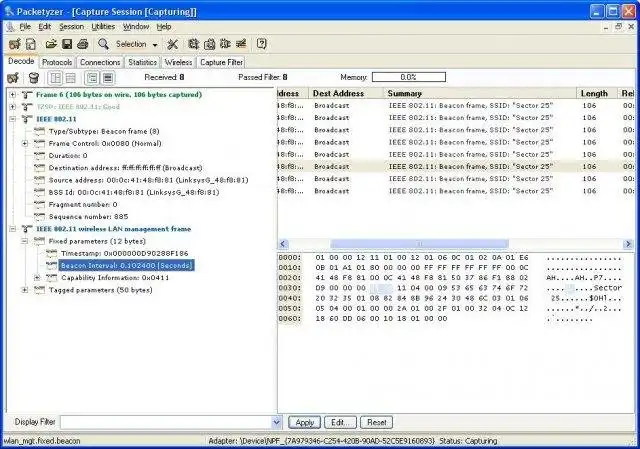
Task: Click the Memory usage progress bar
Action: pyautogui.click(x=409, y=77)
